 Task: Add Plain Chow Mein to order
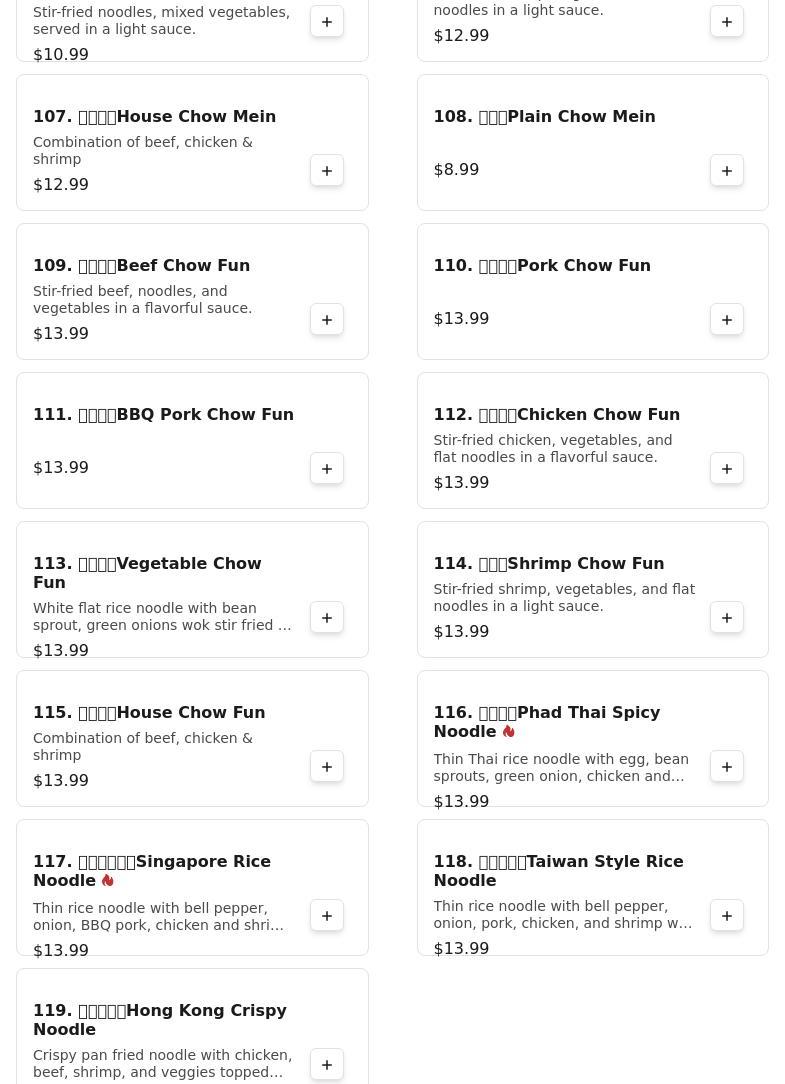pos(727,171)
